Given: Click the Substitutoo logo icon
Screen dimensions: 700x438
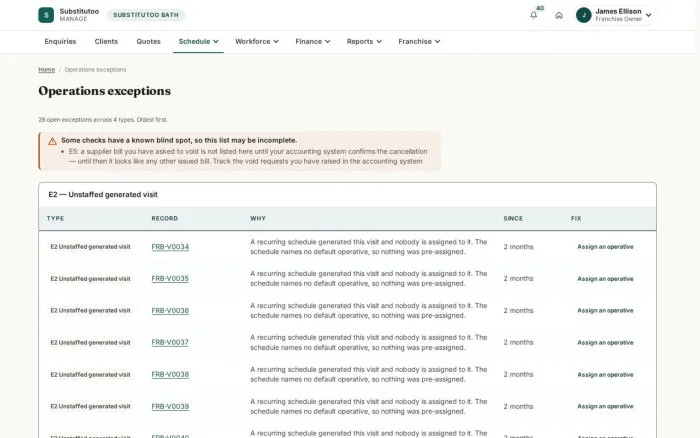Looking at the screenshot, I should tap(46, 15).
